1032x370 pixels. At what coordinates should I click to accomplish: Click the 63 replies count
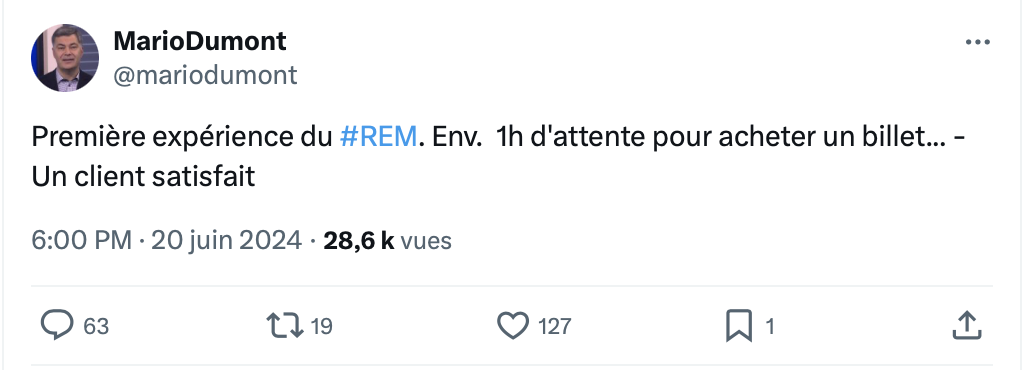tap(96, 327)
